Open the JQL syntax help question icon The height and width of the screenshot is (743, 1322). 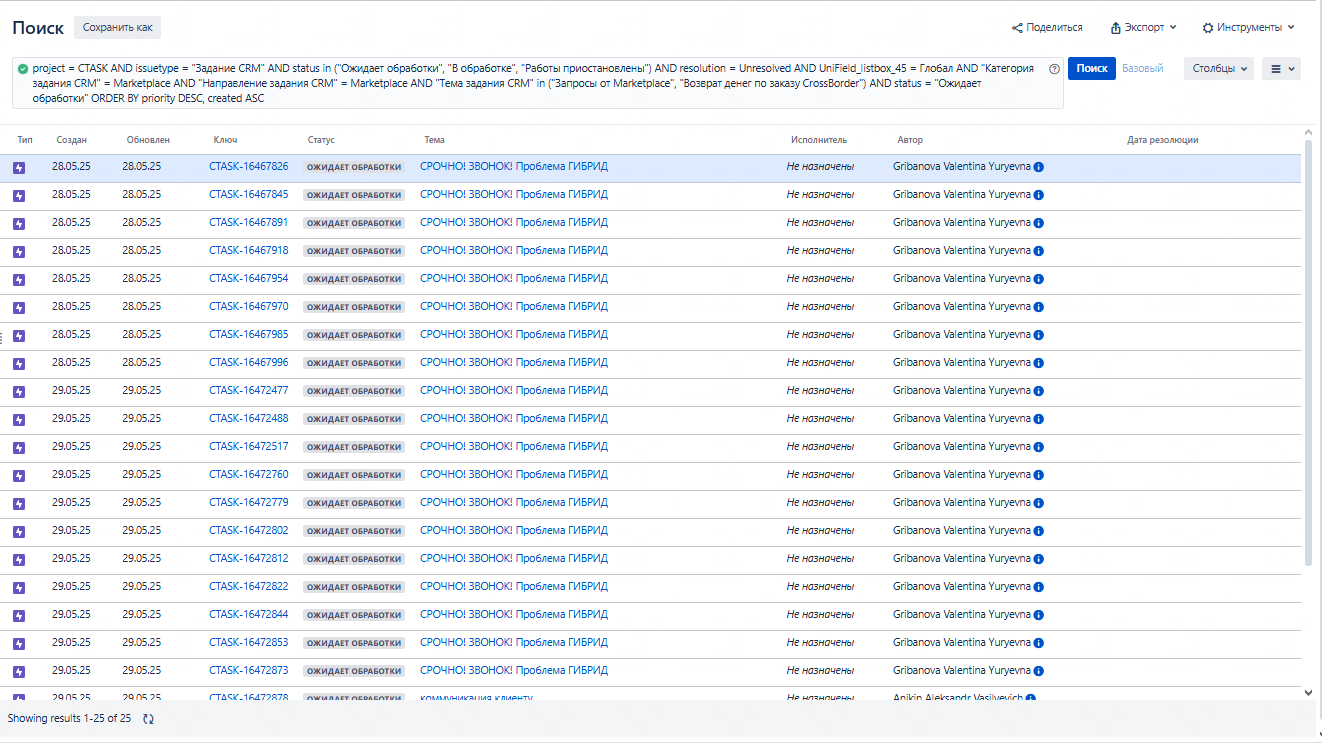[x=1054, y=69]
